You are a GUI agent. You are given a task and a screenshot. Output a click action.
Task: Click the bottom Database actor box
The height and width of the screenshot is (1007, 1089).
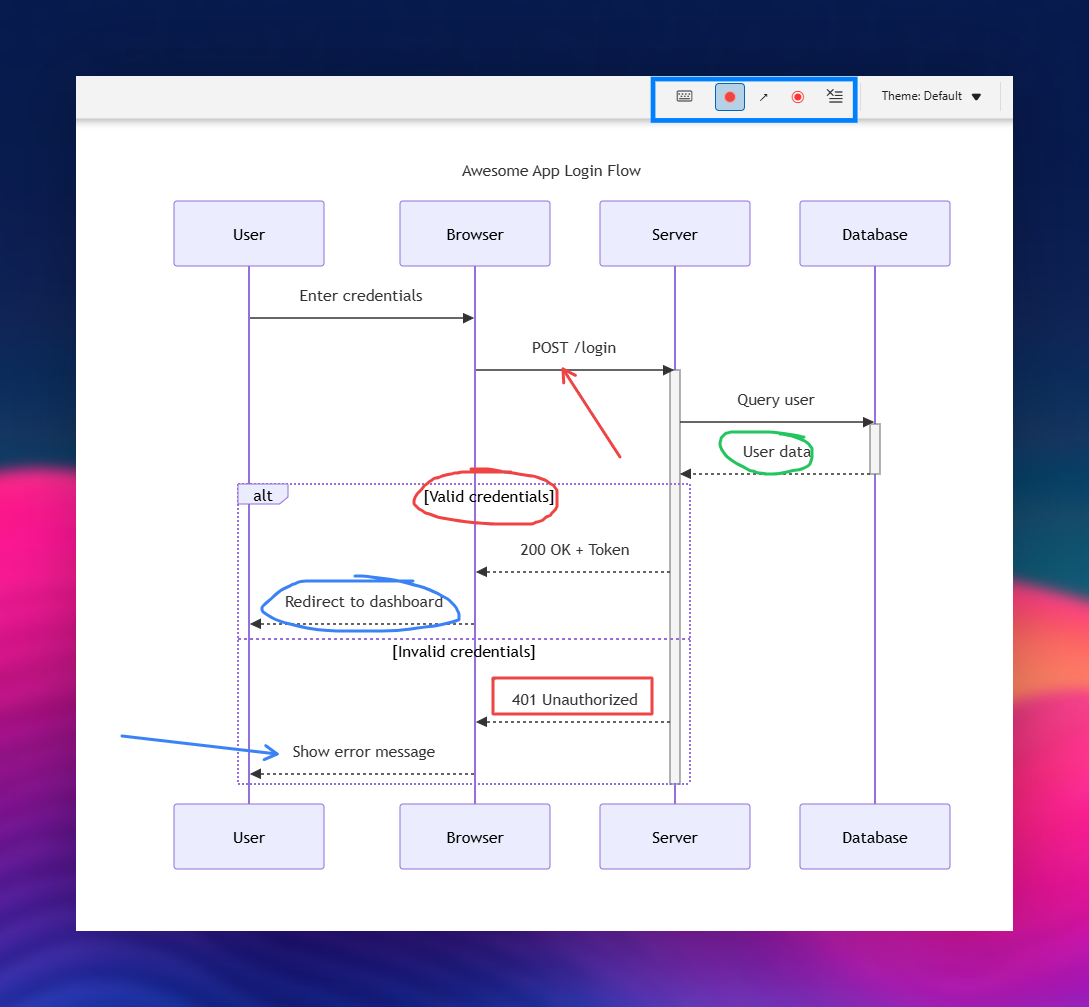click(x=874, y=837)
